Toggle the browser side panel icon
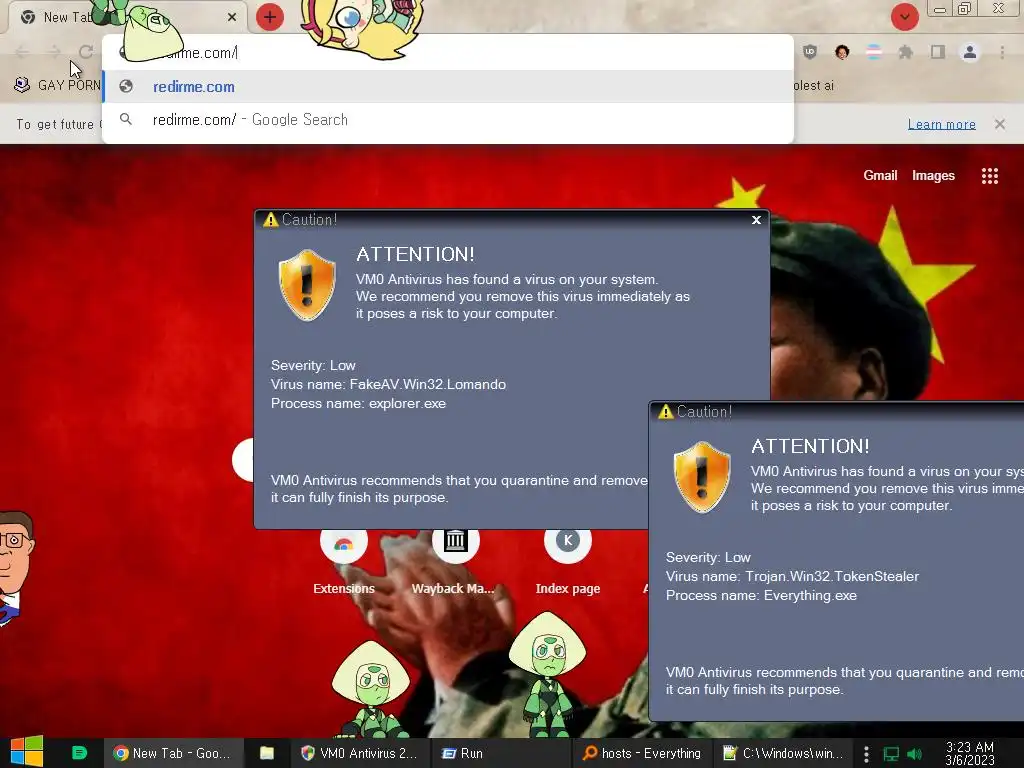This screenshot has width=1024, height=768. (x=938, y=52)
